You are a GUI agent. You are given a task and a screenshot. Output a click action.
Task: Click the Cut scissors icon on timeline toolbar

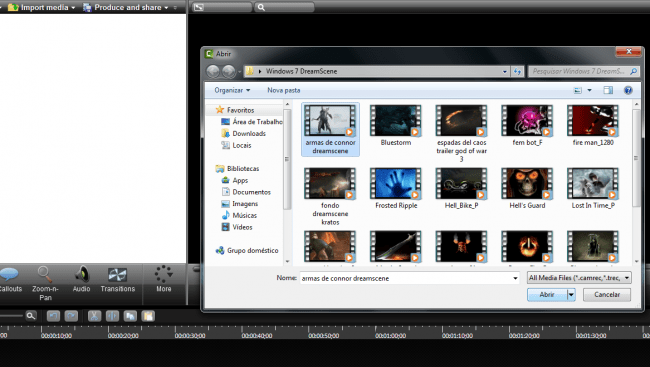point(94,316)
